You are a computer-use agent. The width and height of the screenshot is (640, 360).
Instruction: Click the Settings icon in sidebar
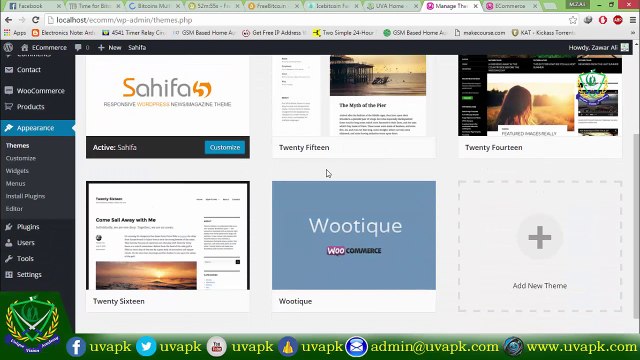9,274
